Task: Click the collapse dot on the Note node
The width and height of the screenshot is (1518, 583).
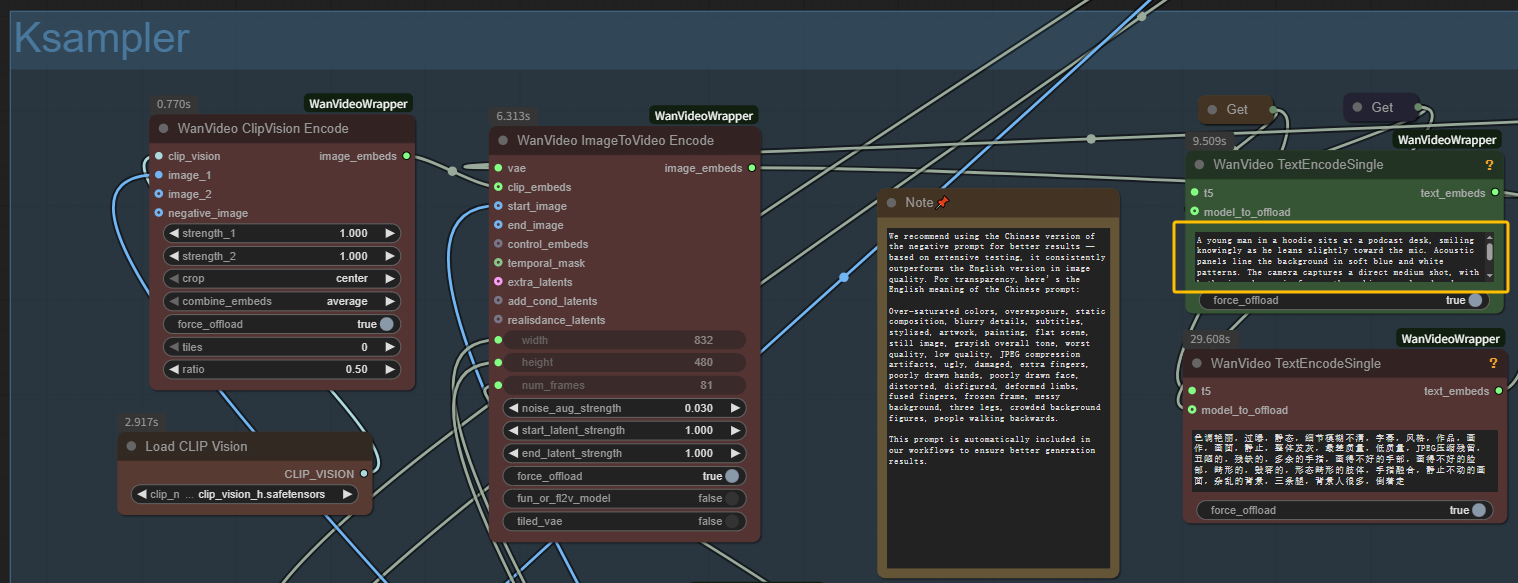Action: [891, 202]
